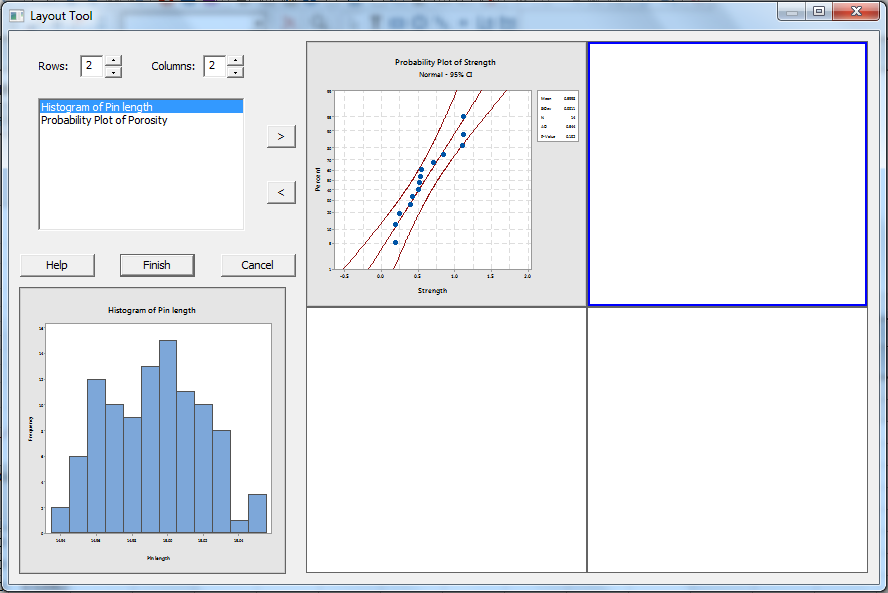Select Probability Plot of Porosity in list

tap(104, 120)
